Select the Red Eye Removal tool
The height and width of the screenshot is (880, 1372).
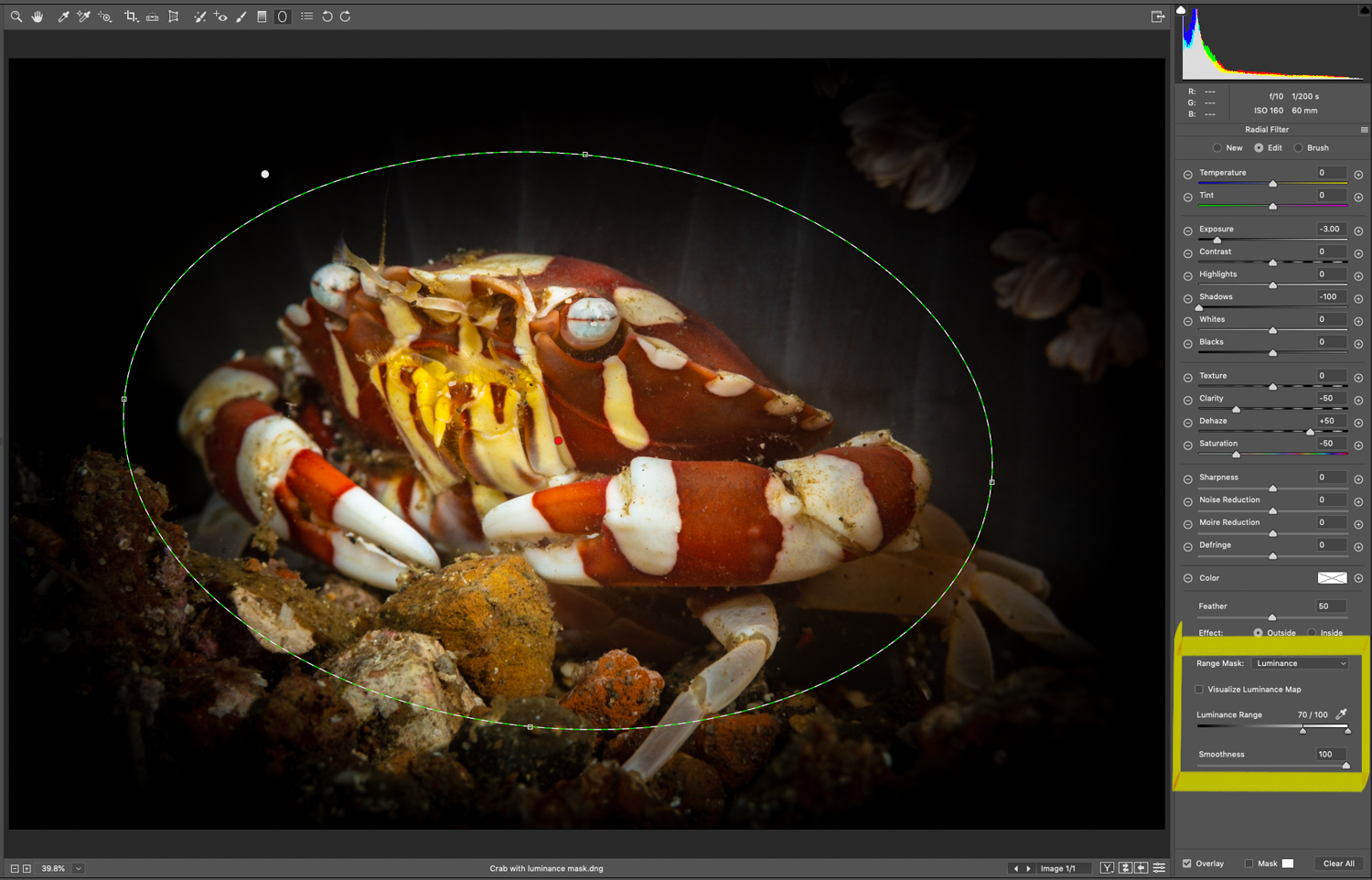click(x=220, y=16)
